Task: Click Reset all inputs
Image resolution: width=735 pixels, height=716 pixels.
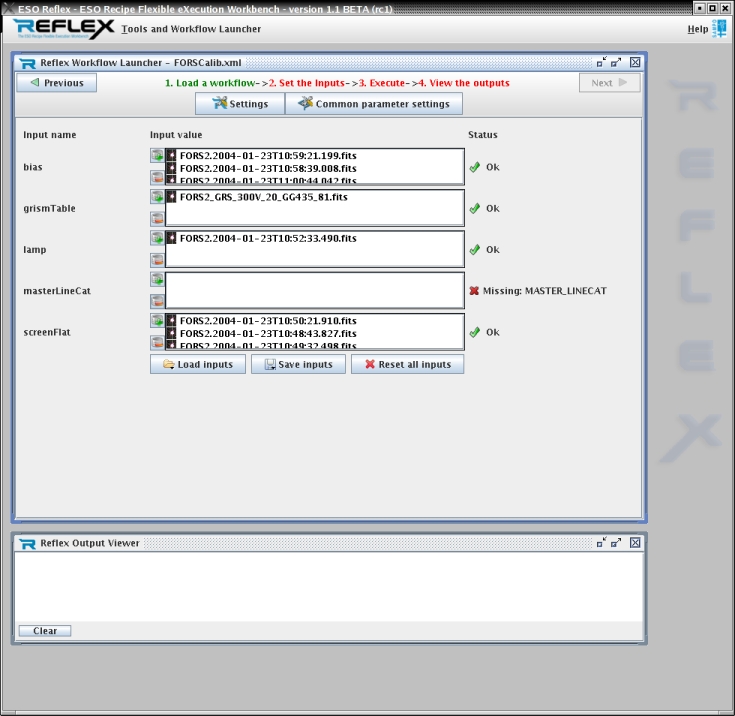Action: [407, 364]
